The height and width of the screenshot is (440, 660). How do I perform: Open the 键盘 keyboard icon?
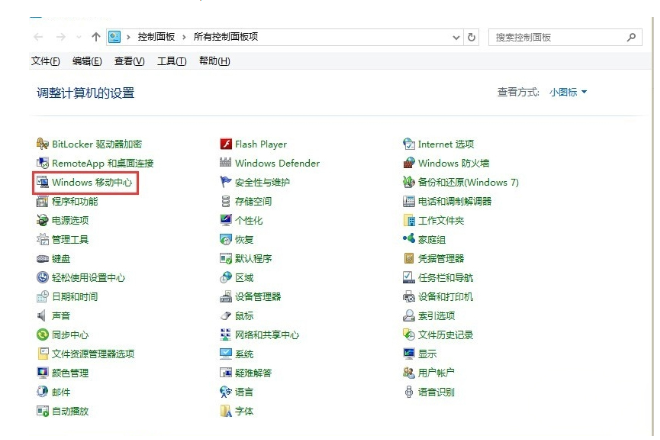click(x=43, y=259)
